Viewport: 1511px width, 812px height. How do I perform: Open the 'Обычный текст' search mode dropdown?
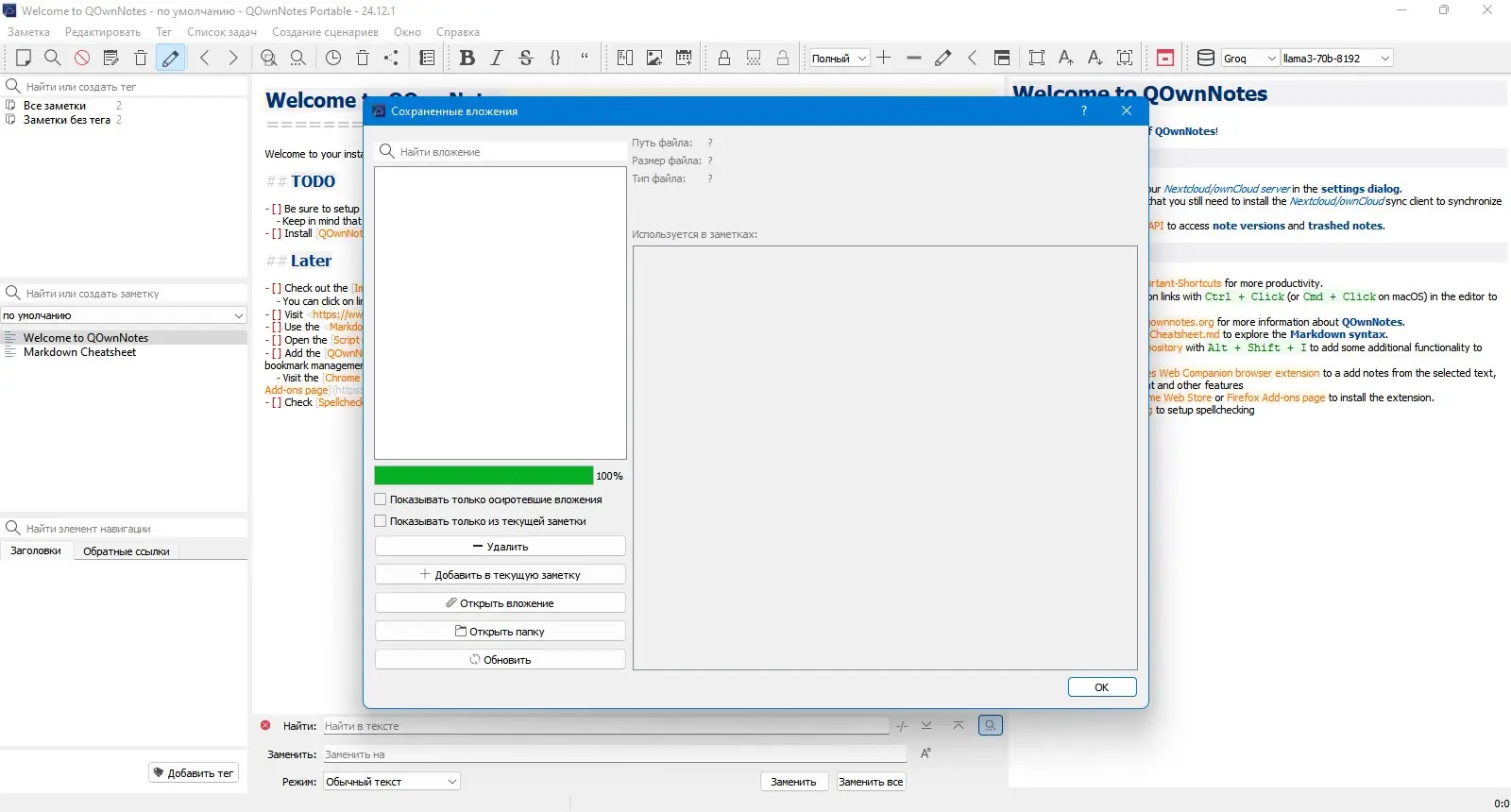(x=391, y=782)
